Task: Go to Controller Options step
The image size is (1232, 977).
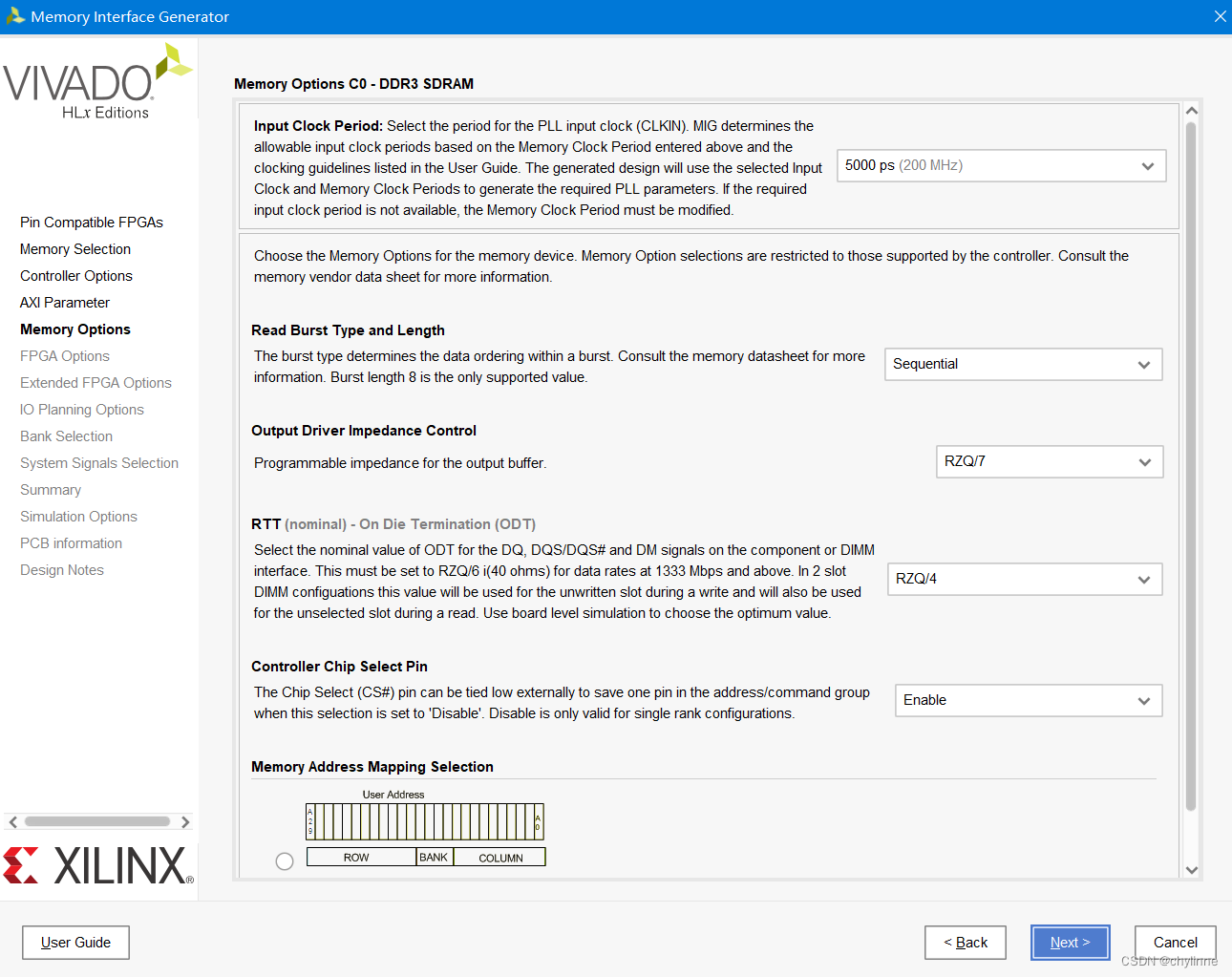Action: pos(76,276)
